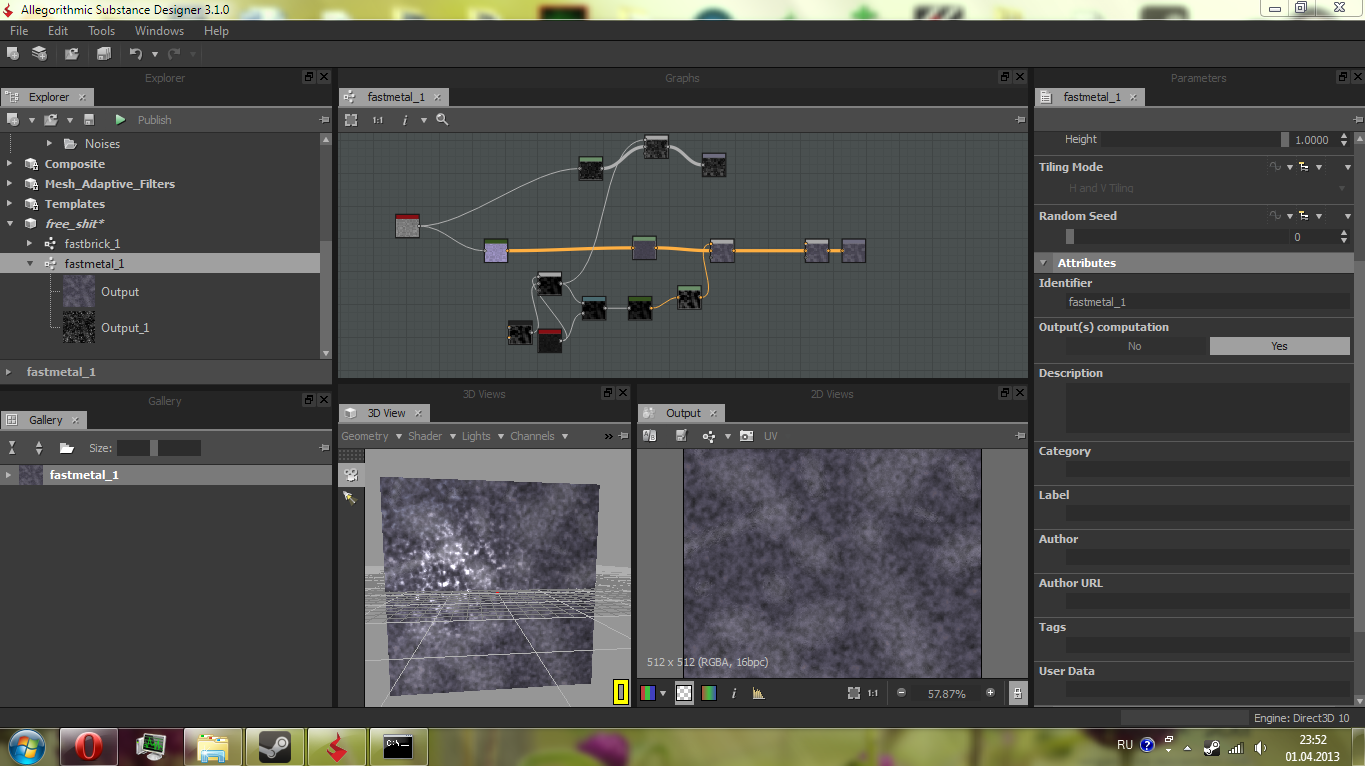Click the Identifier input field
1365x766 pixels.
tap(1207, 301)
